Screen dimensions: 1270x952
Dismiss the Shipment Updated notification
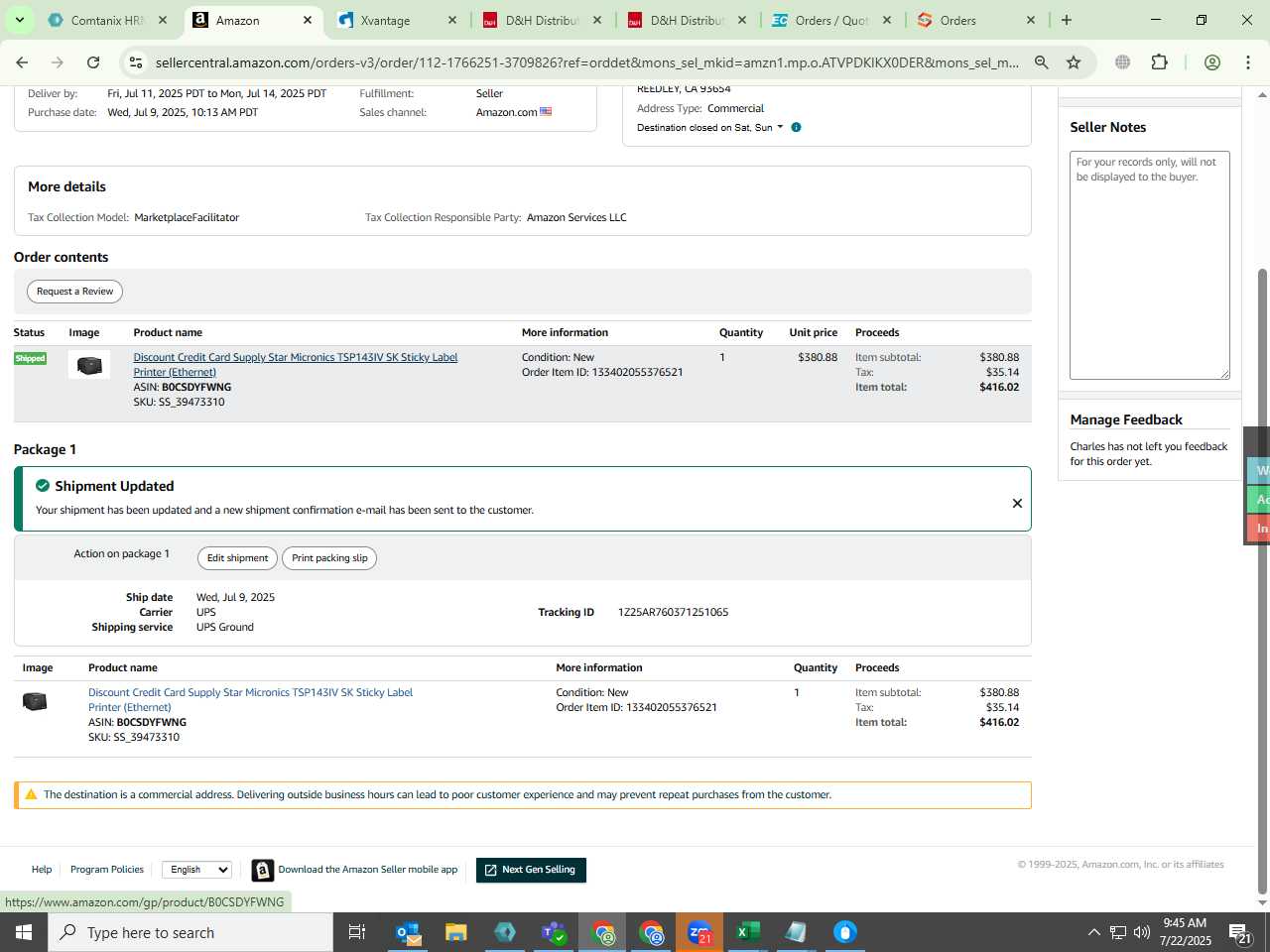[x=1017, y=504]
